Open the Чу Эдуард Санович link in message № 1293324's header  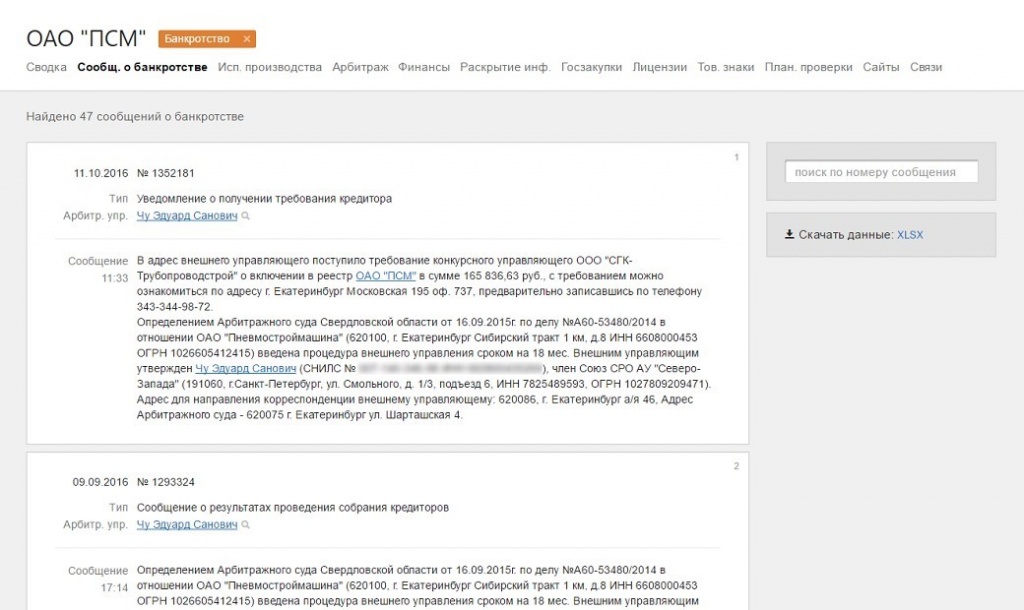pyautogui.click(x=187, y=525)
